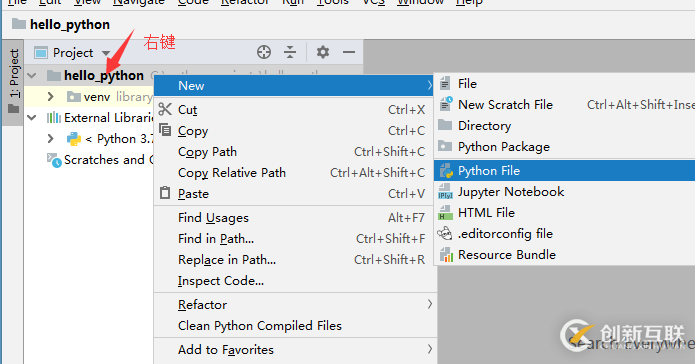Collapse the External Libraries node
The image size is (695, 364).
tap(32, 117)
